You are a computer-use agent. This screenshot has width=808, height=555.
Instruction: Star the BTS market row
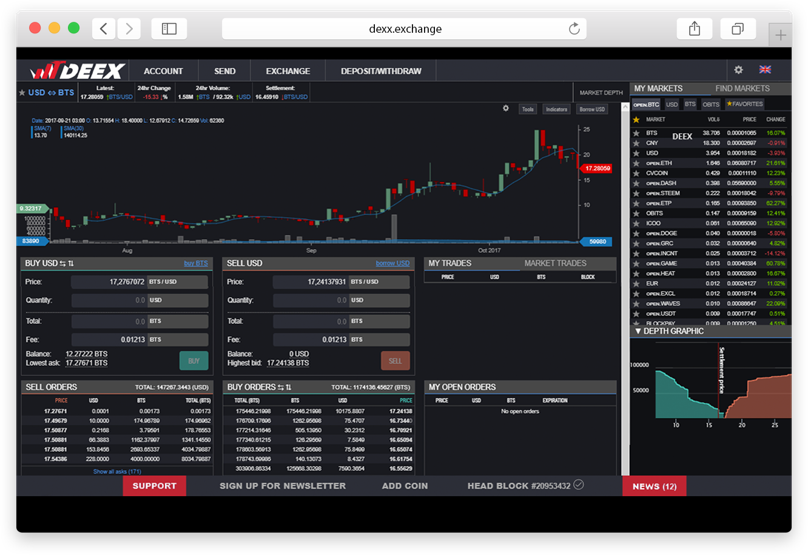tap(636, 133)
